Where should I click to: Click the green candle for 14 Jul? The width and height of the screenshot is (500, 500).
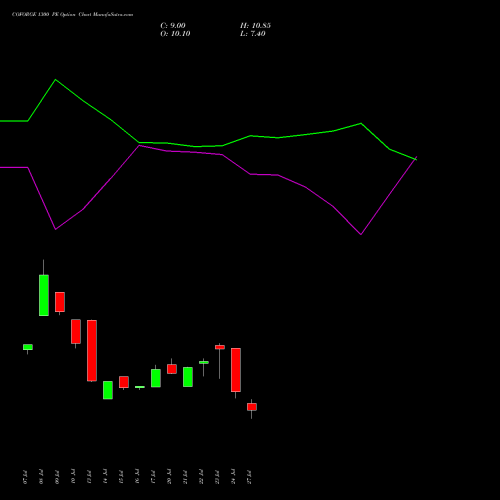tap(108, 390)
